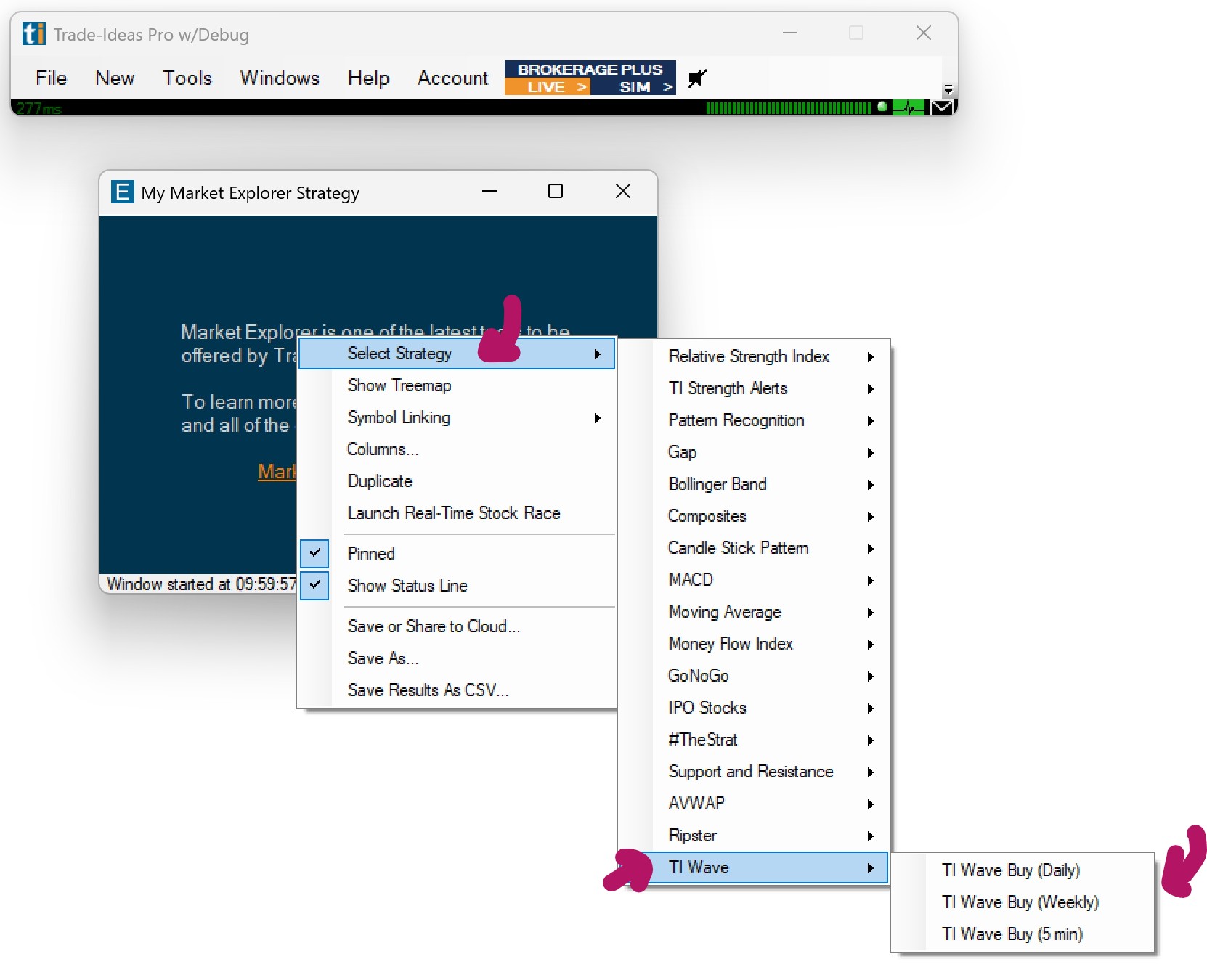
Task: Open the Tools menu
Action: [187, 78]
